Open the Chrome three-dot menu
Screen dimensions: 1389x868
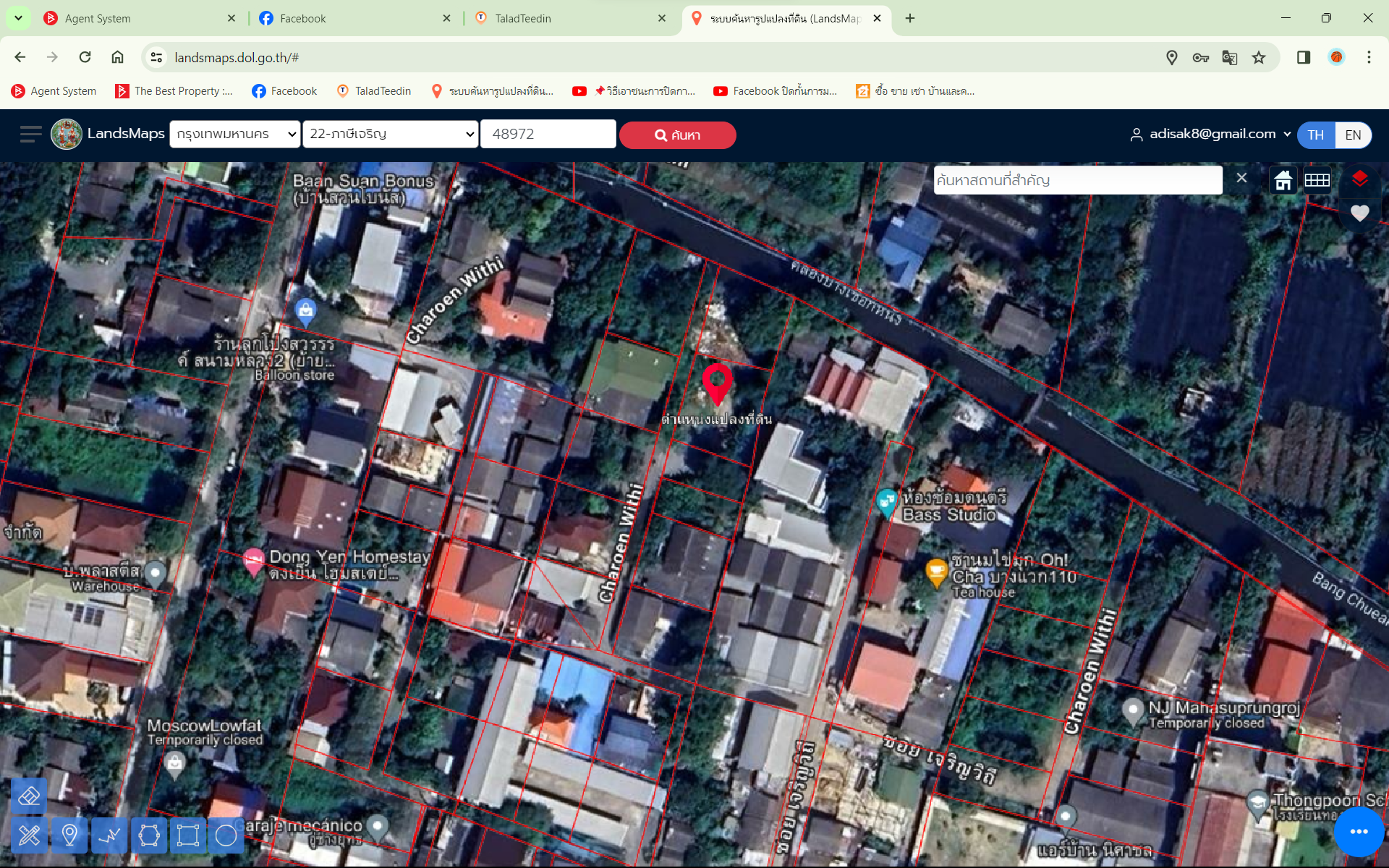pyautogui.click(x=1369, y=57)
